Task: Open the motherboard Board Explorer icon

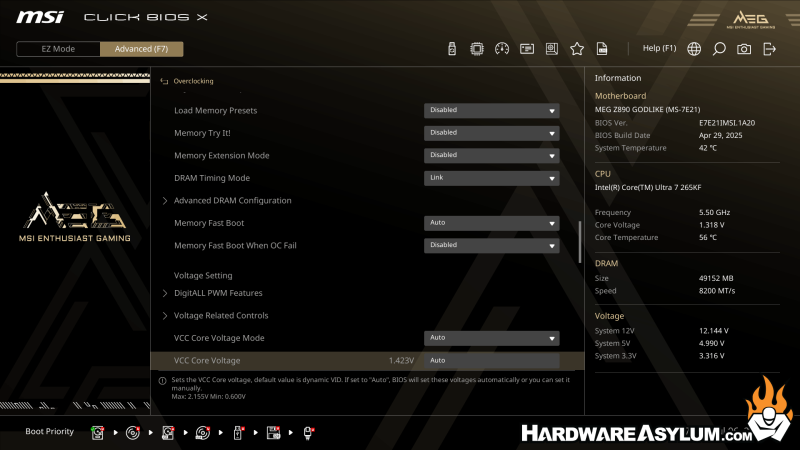Action: click(x=552, y=49)
